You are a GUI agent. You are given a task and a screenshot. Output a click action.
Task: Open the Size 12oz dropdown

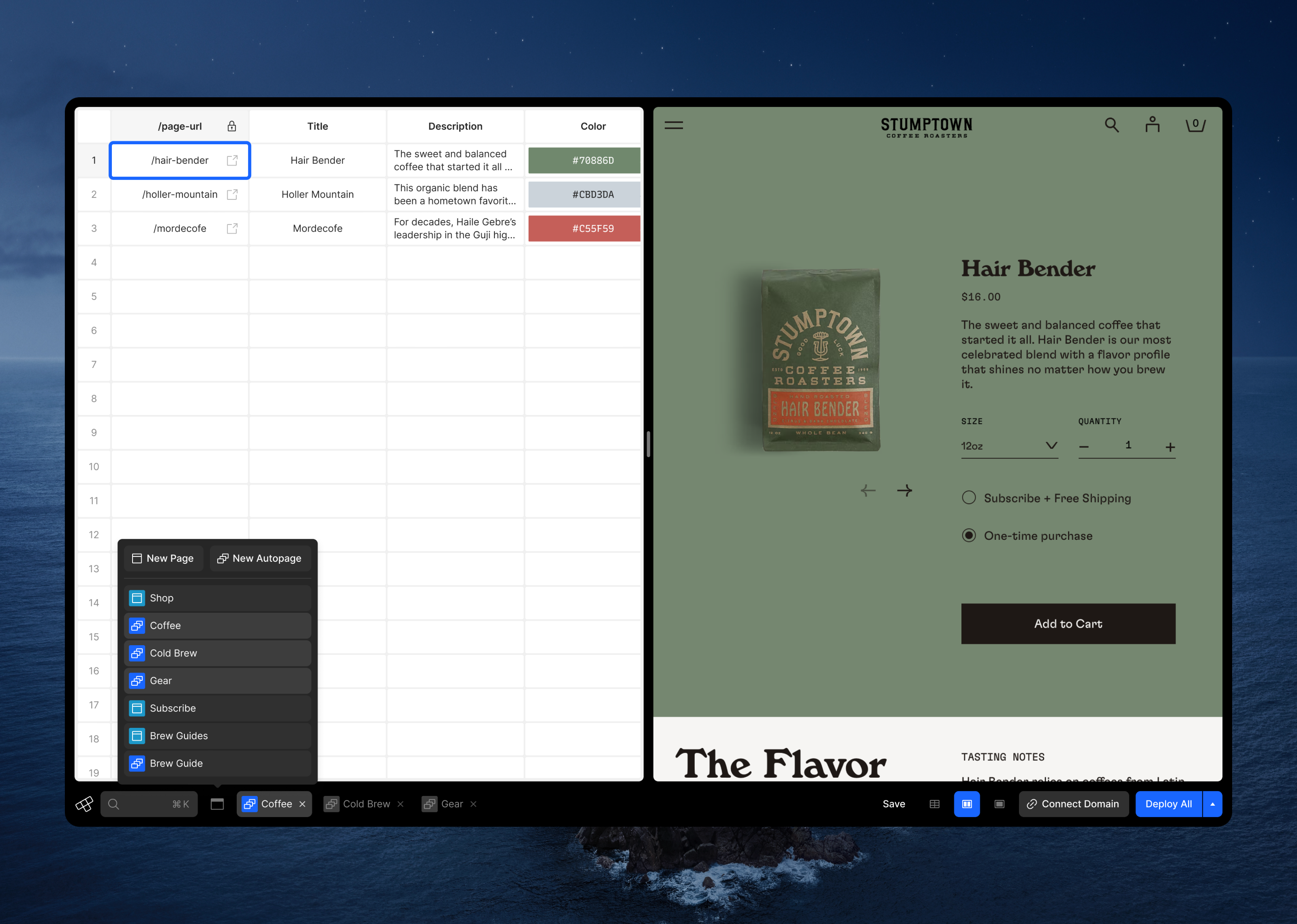(1010, 446)
